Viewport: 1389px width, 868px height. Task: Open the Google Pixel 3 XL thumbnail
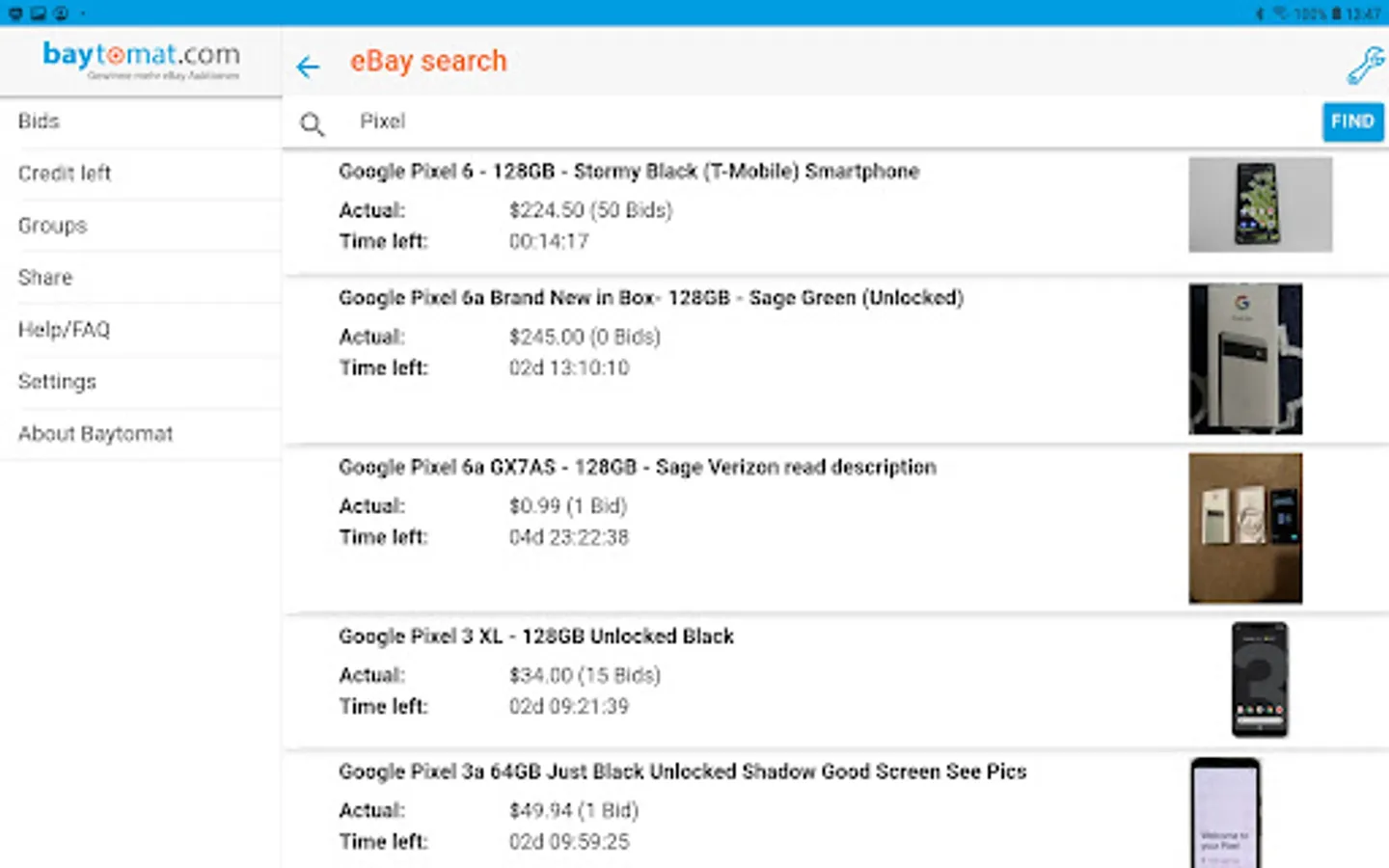coord(1260,680)
